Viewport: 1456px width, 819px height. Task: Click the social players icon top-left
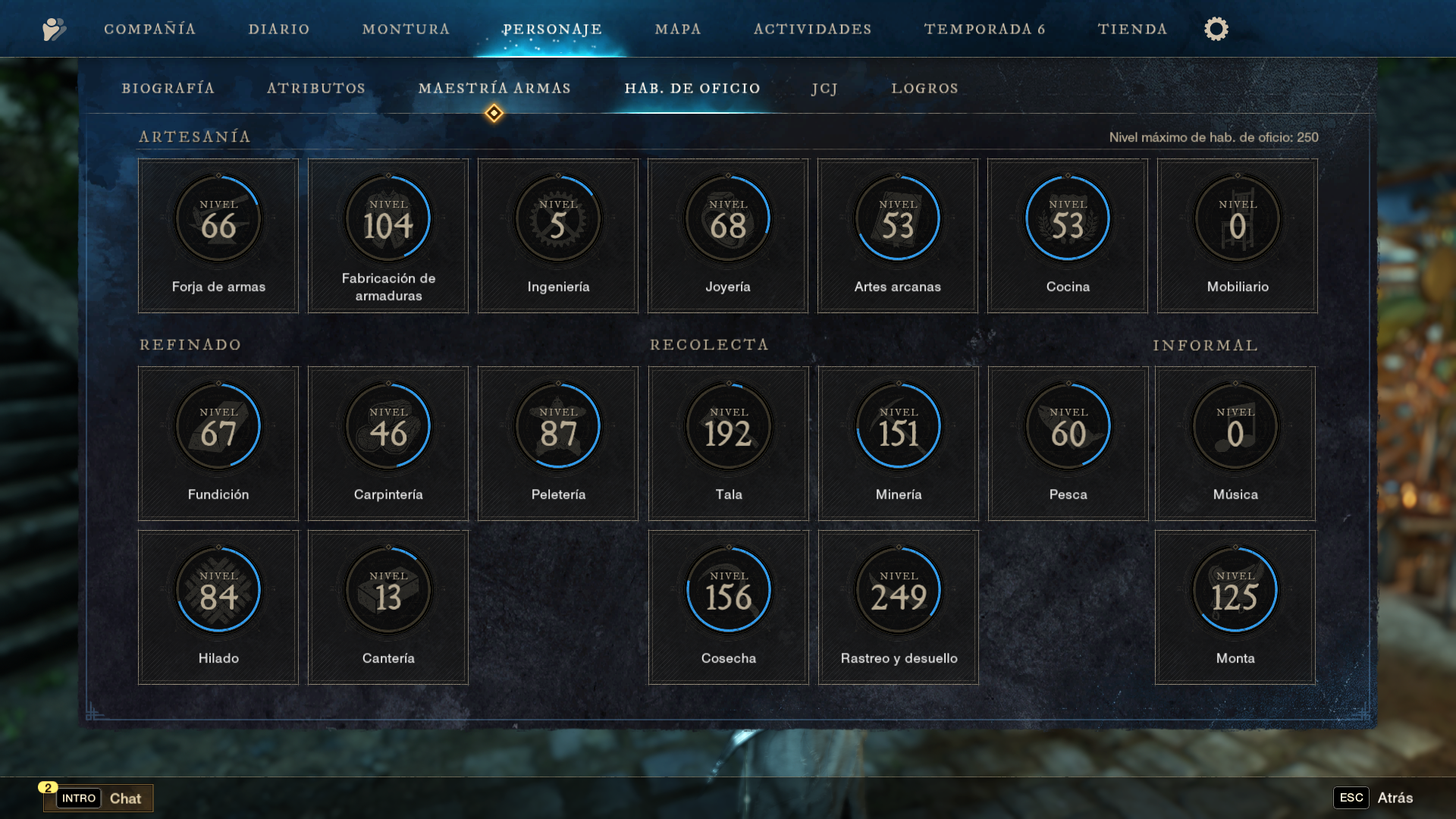click(54, 29)
